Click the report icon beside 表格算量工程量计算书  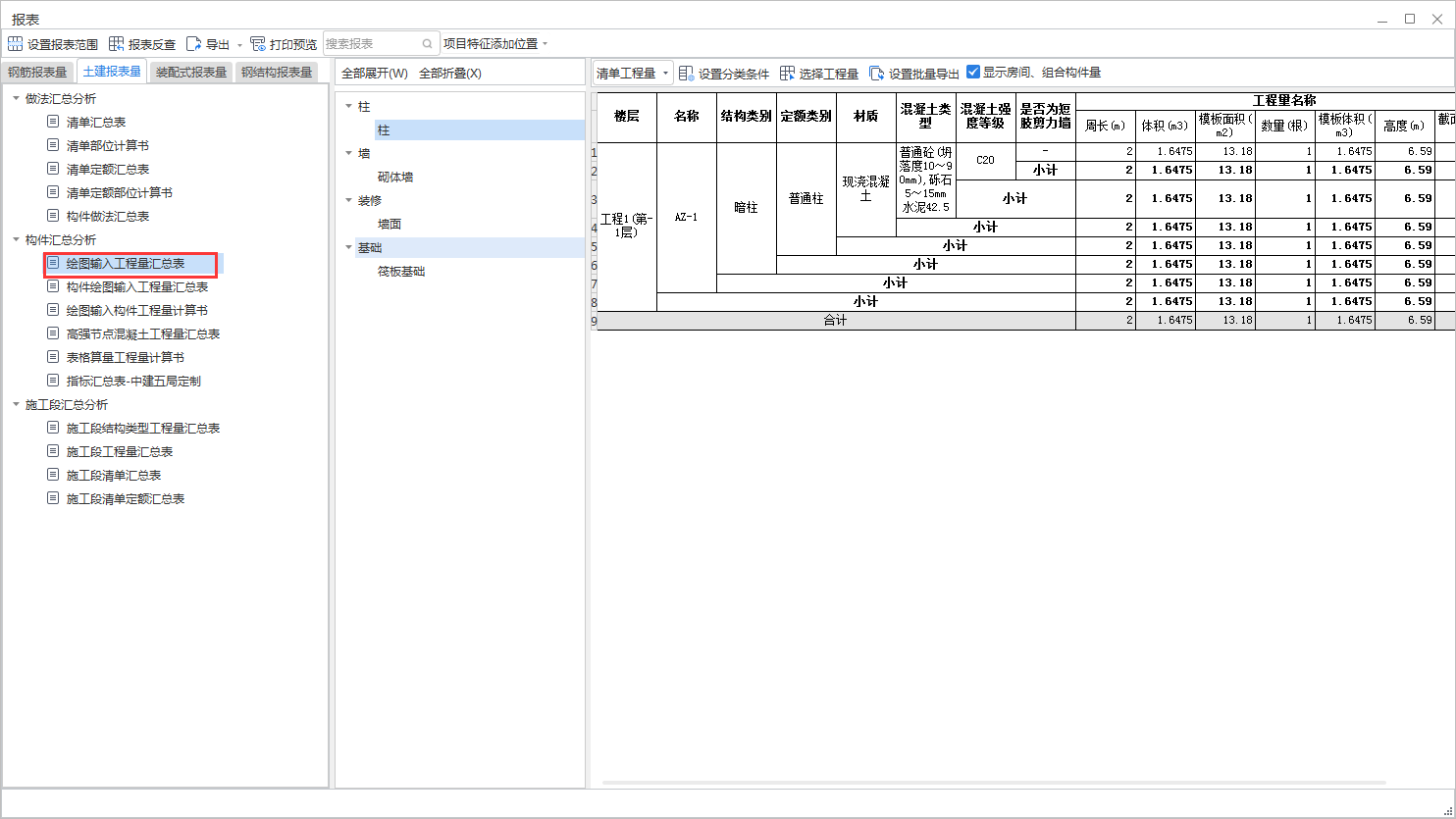point(53,357)
